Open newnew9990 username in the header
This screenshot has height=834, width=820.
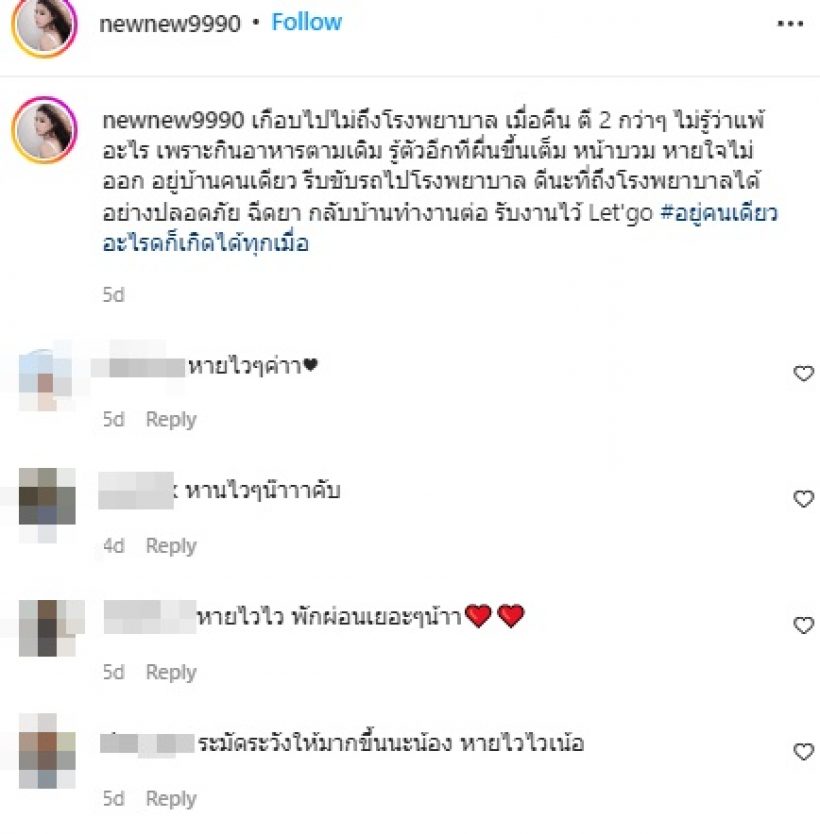pyautogui.click(x=170, y=23)
